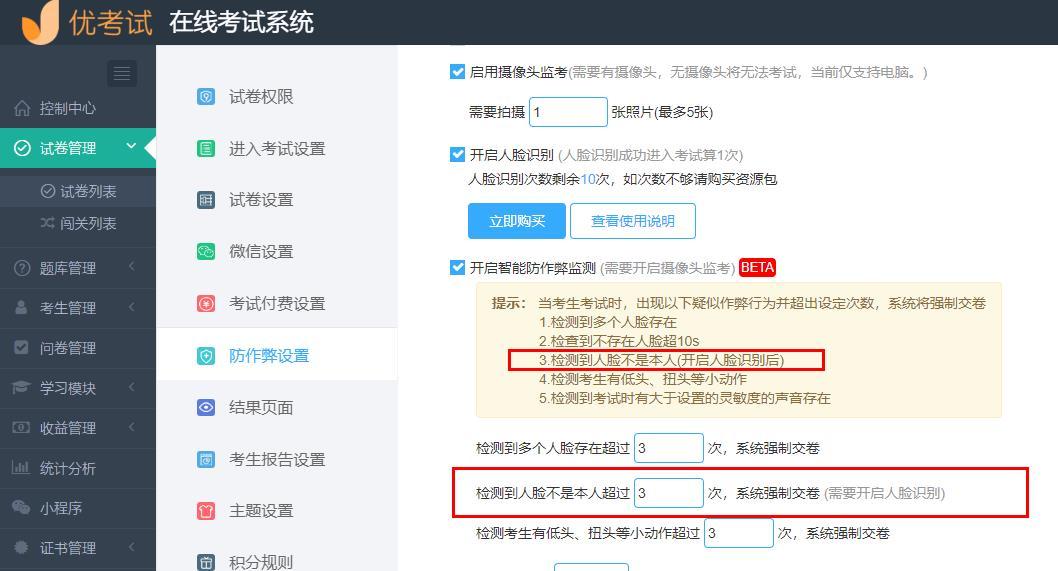Uncheck 开启智能防作弊监测 checkbox

pos(457,267)
